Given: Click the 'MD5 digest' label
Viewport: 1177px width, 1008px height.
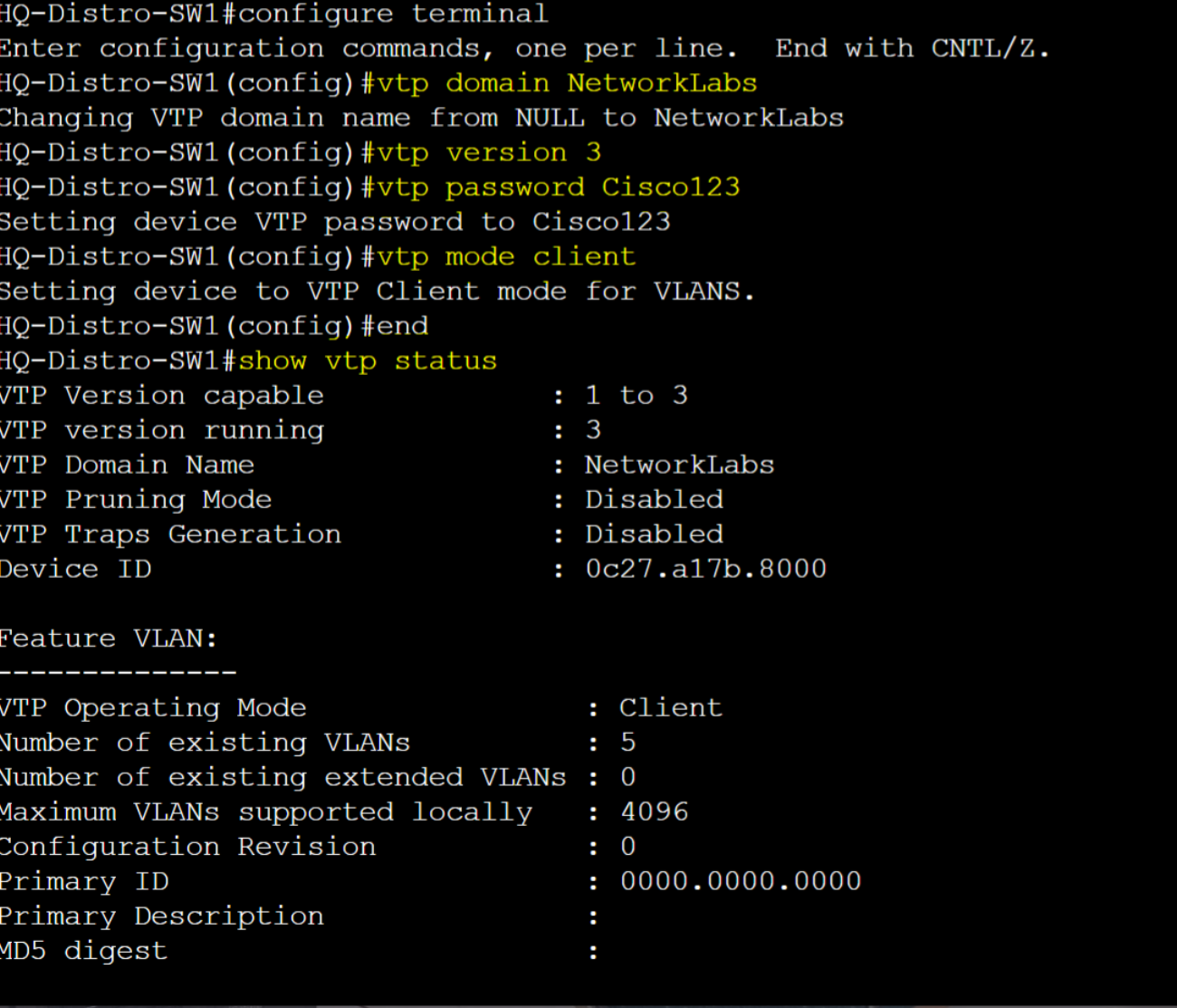Looking at the screenshot, I should [x=83, y=951].
